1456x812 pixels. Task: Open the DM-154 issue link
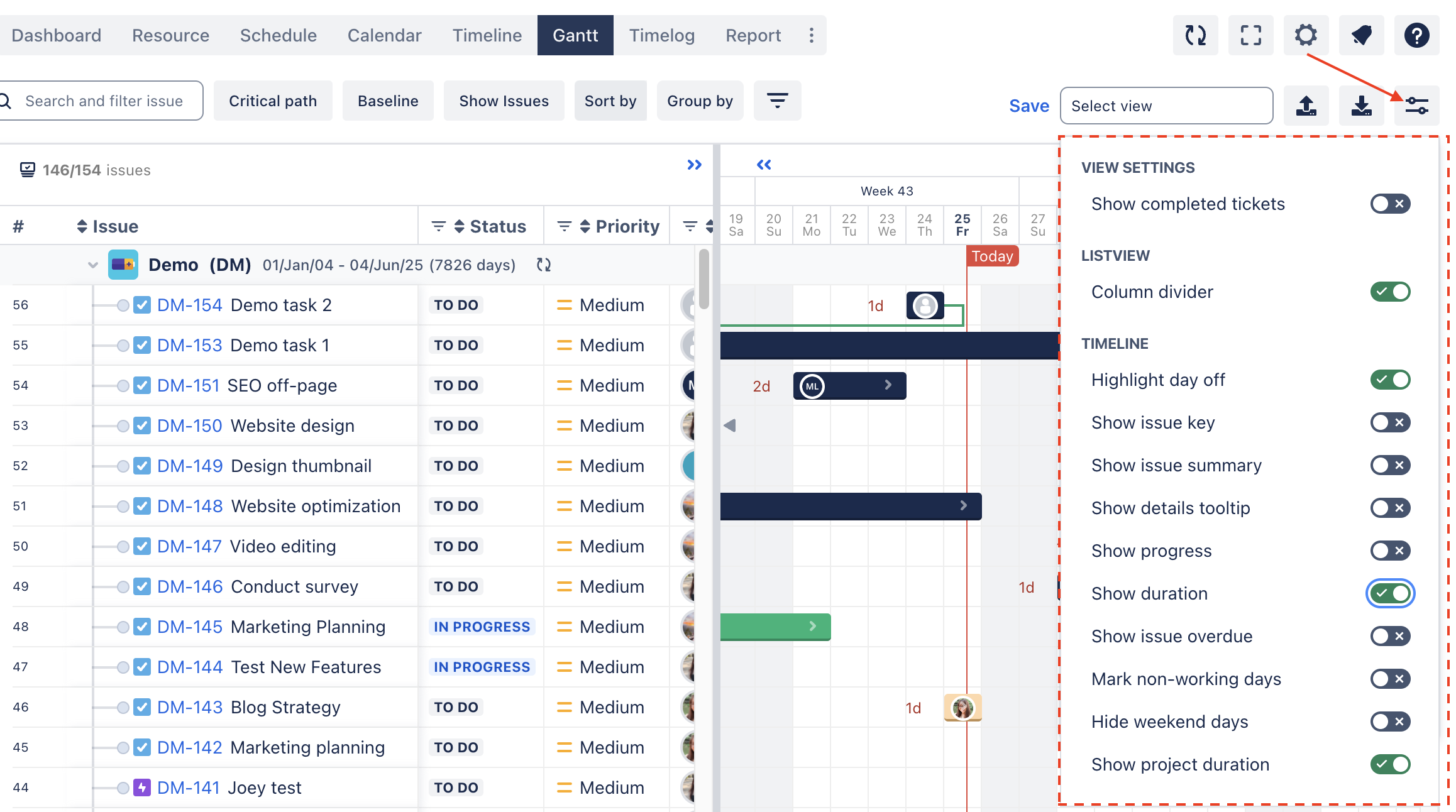[189, 305]
